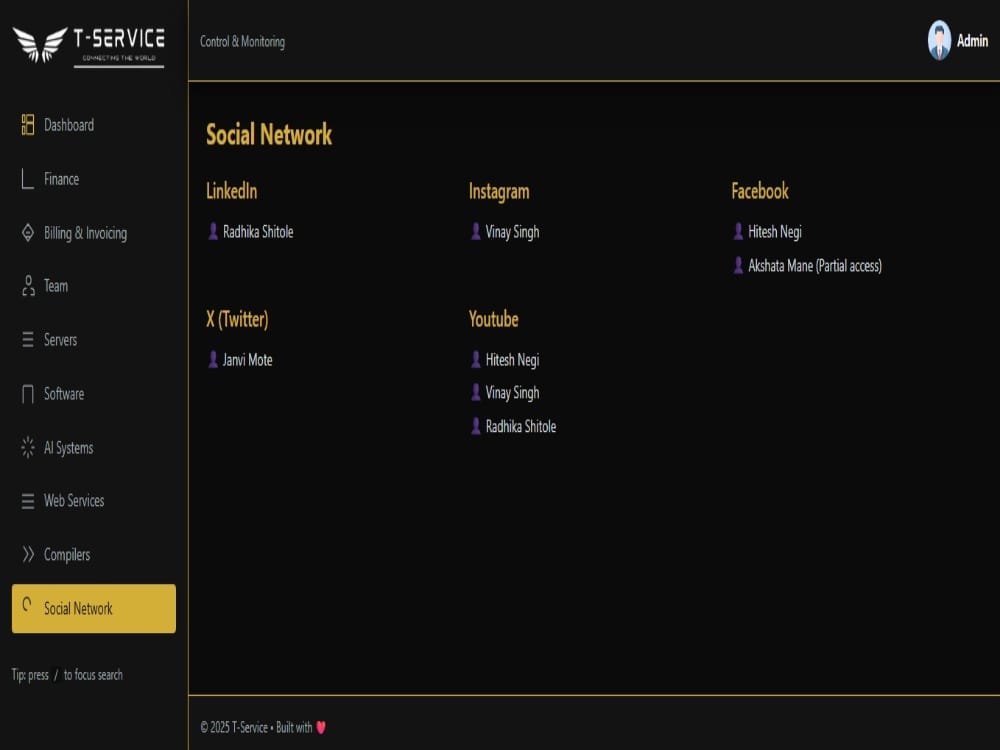The width and height of the screenshot is (1000, 750).
Task: Open AI Systems from sidebar
Action: [94, 447]
